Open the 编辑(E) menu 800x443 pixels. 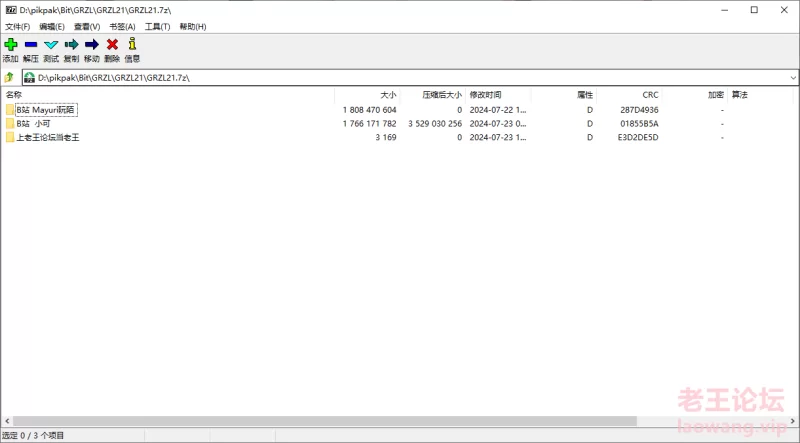coord(52,27)
